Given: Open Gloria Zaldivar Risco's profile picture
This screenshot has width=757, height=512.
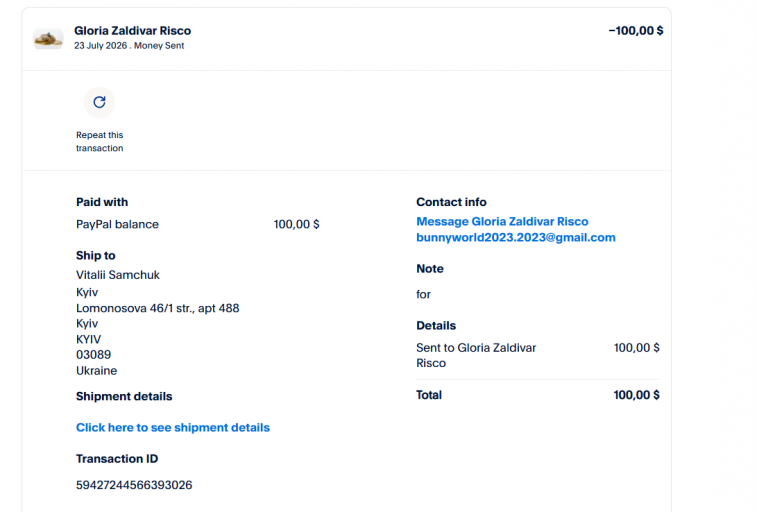Looking at the screenshot, I should click(x=48, y=38).
